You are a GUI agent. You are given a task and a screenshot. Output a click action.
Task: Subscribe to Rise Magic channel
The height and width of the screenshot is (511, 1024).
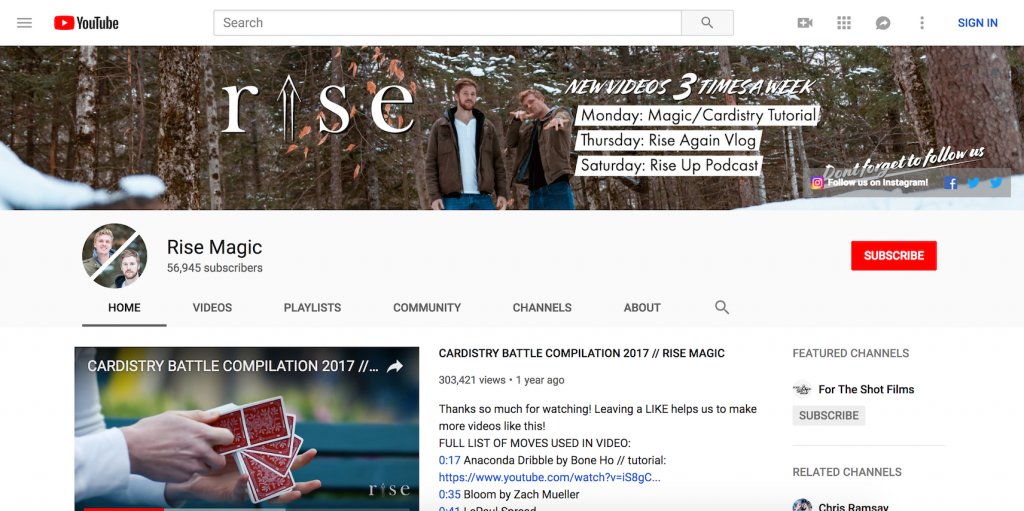pos(893,256)
